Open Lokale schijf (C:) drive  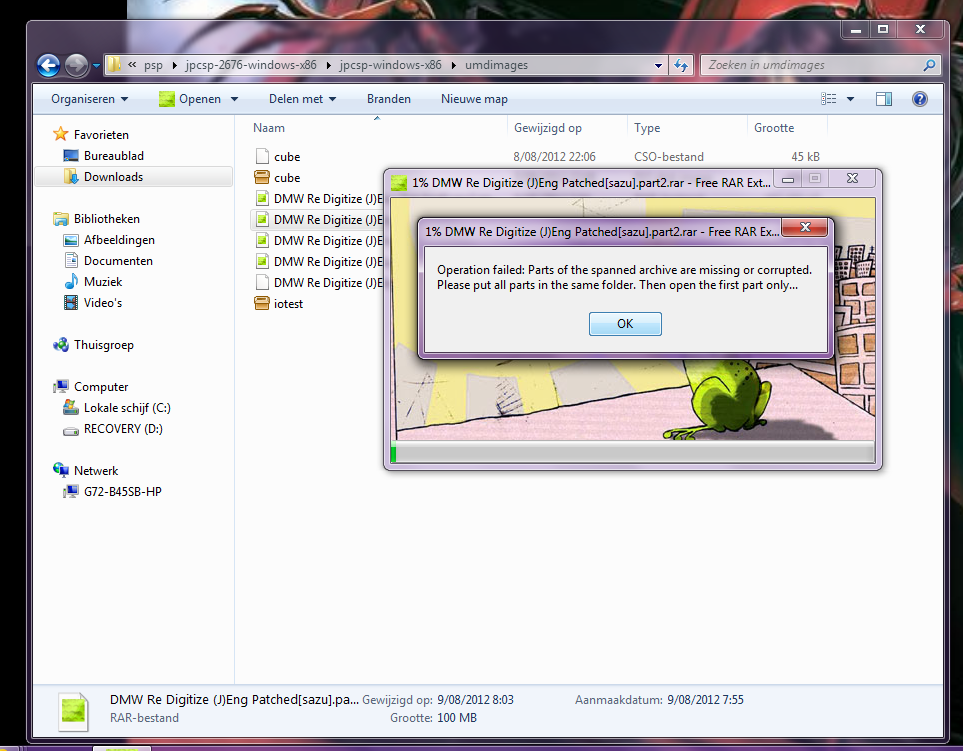[x=127, y=408]
